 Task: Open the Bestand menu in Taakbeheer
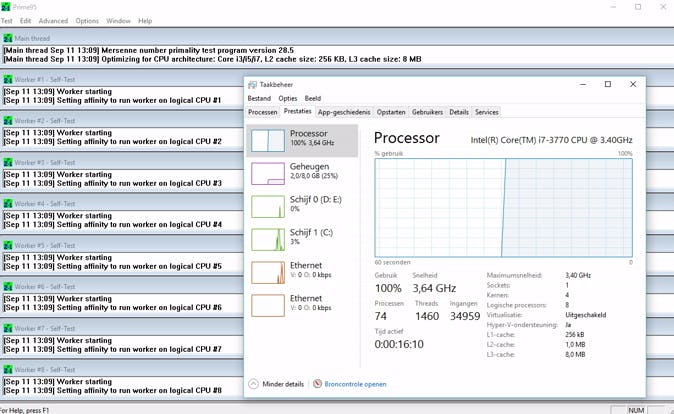[x=259, y=98]
